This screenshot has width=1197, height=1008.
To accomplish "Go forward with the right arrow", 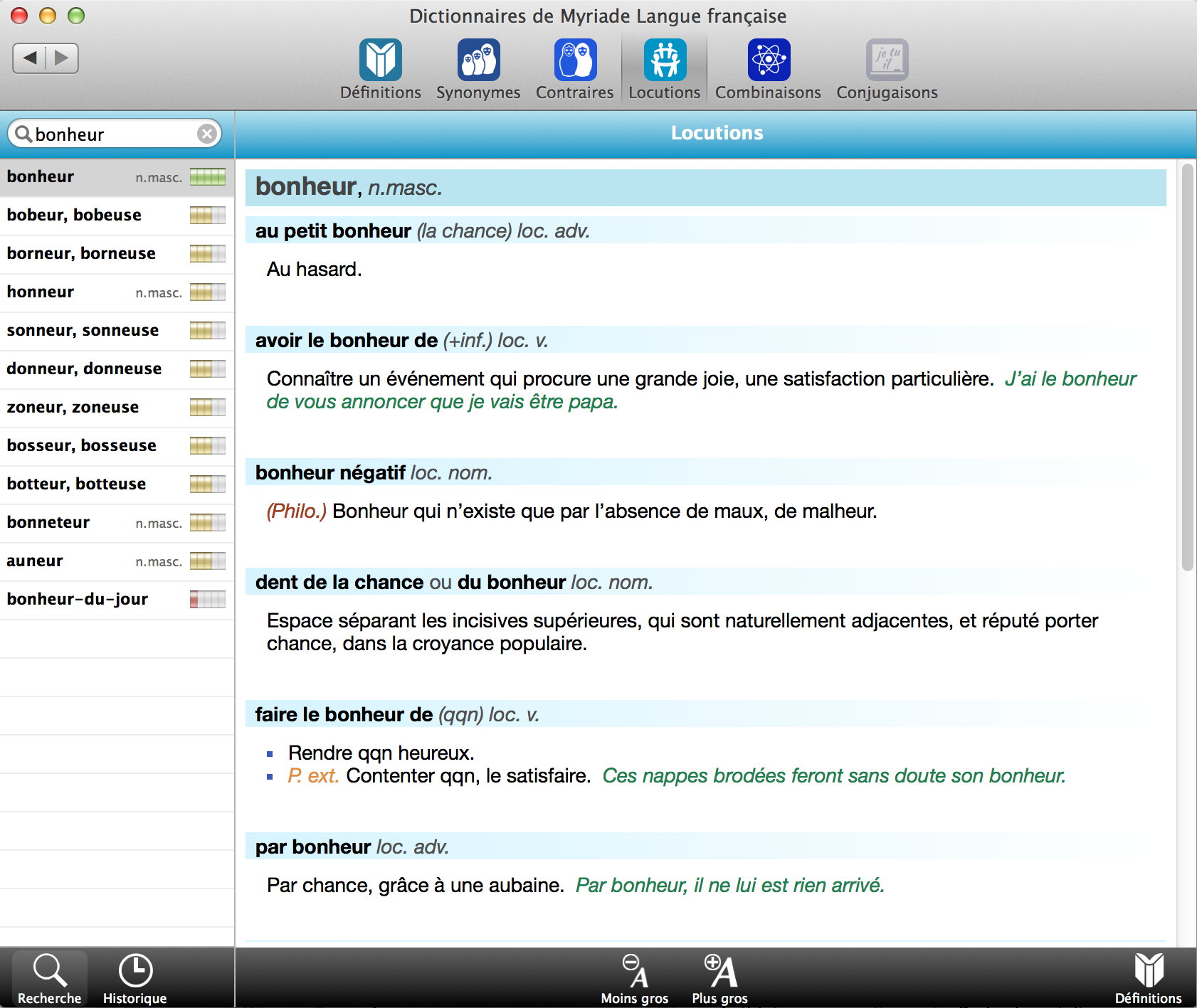I will (x=62, y=58).
